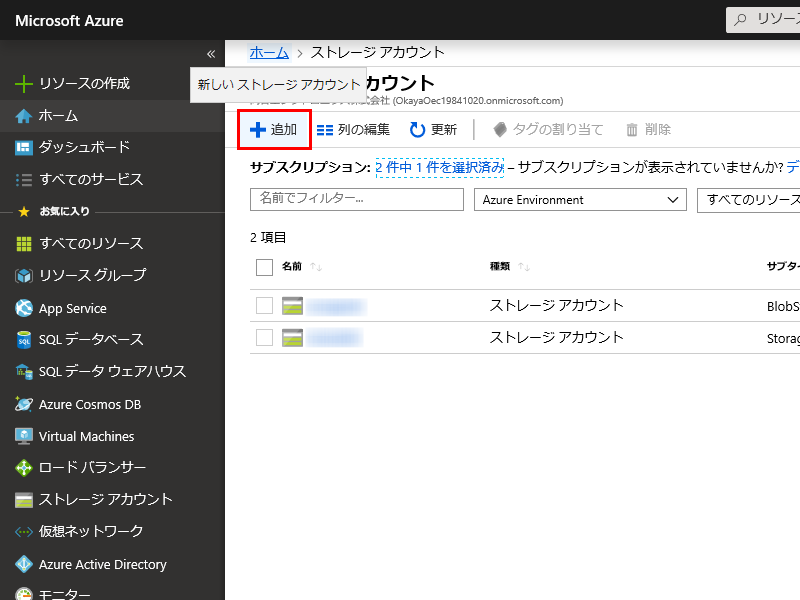Select ダッシュボード in sidebar menu
This screenshot has width=800, height=600.
pyautogui.click(x=85, y=147)
